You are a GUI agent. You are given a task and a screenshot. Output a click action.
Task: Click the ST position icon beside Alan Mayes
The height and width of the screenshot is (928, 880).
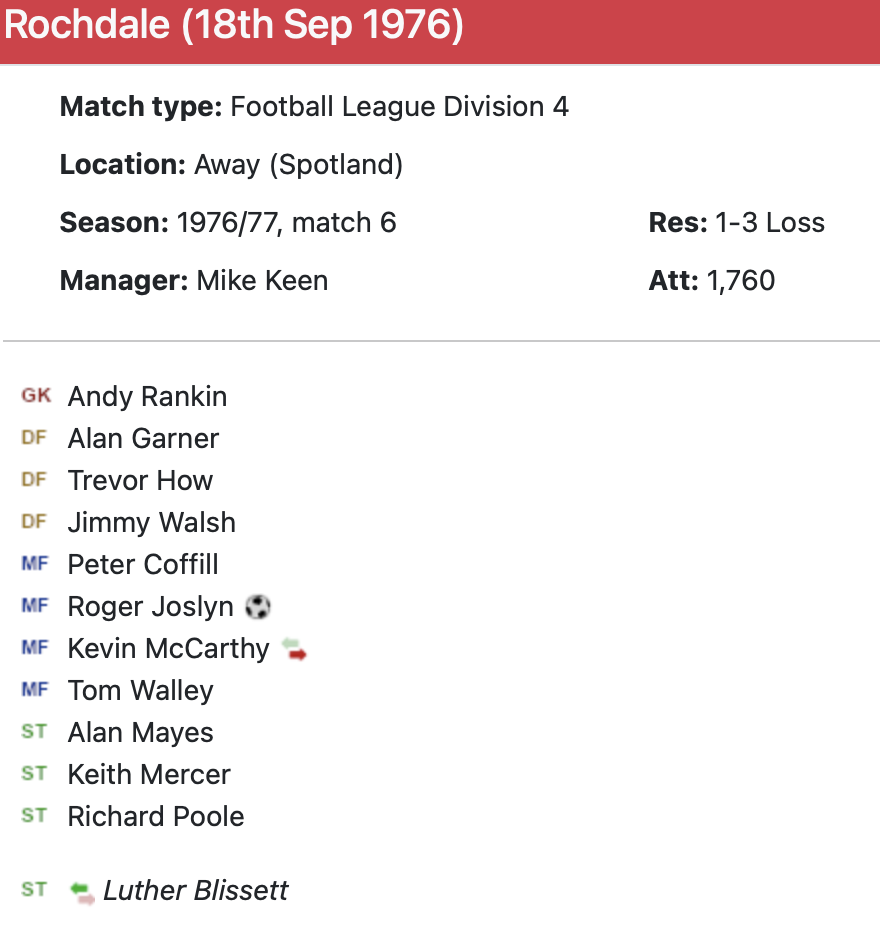[x=34, y=732]
